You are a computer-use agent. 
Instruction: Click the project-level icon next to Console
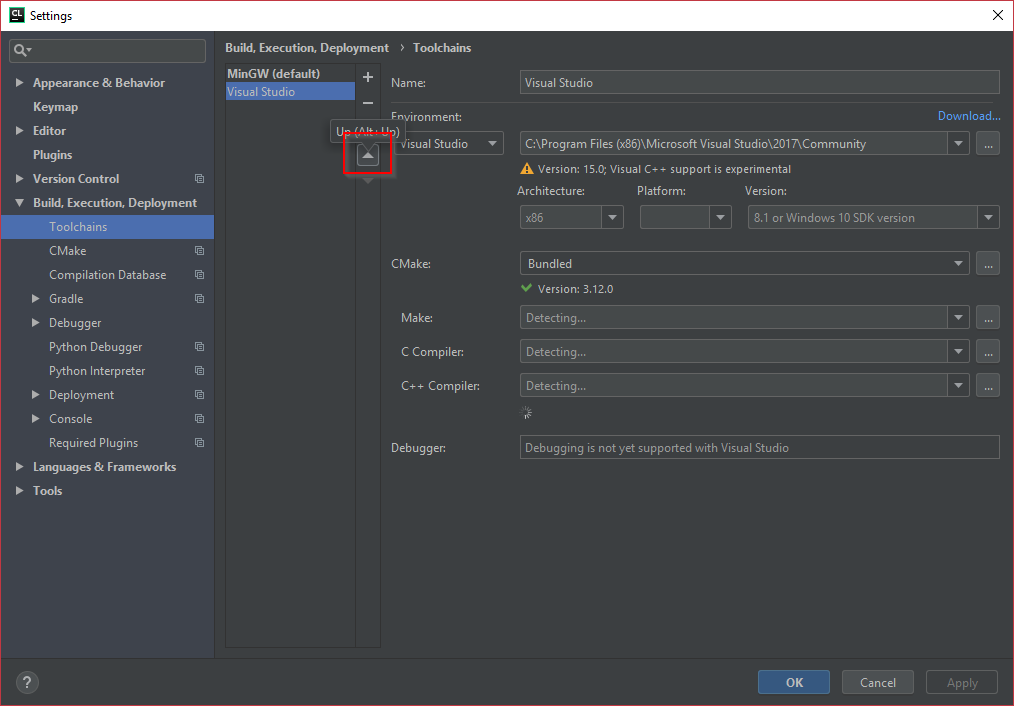(199, 418)
